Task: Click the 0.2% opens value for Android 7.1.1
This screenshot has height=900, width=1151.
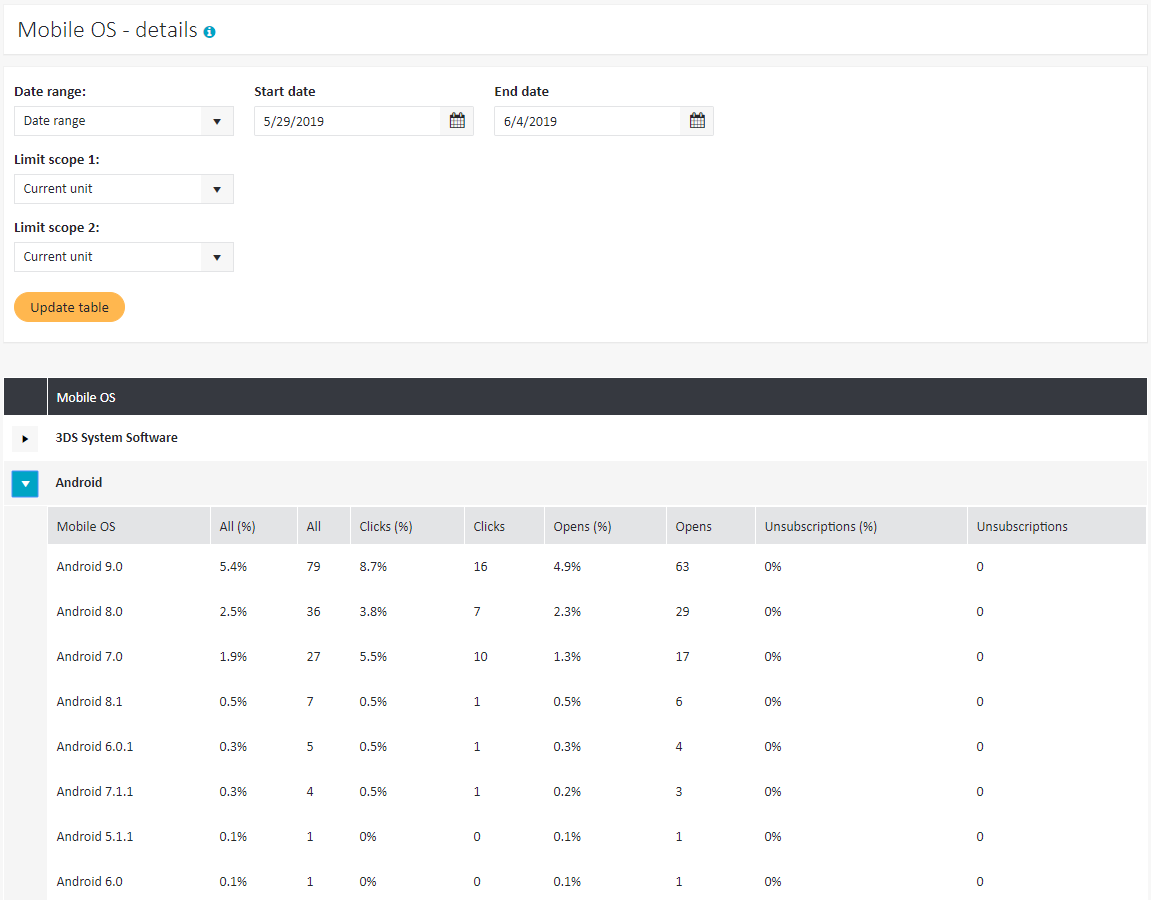Action: (567, 791)
